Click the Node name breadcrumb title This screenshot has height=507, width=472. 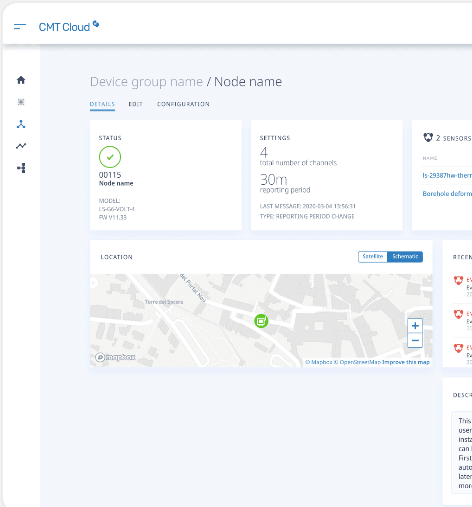click(x=248, y=82)
